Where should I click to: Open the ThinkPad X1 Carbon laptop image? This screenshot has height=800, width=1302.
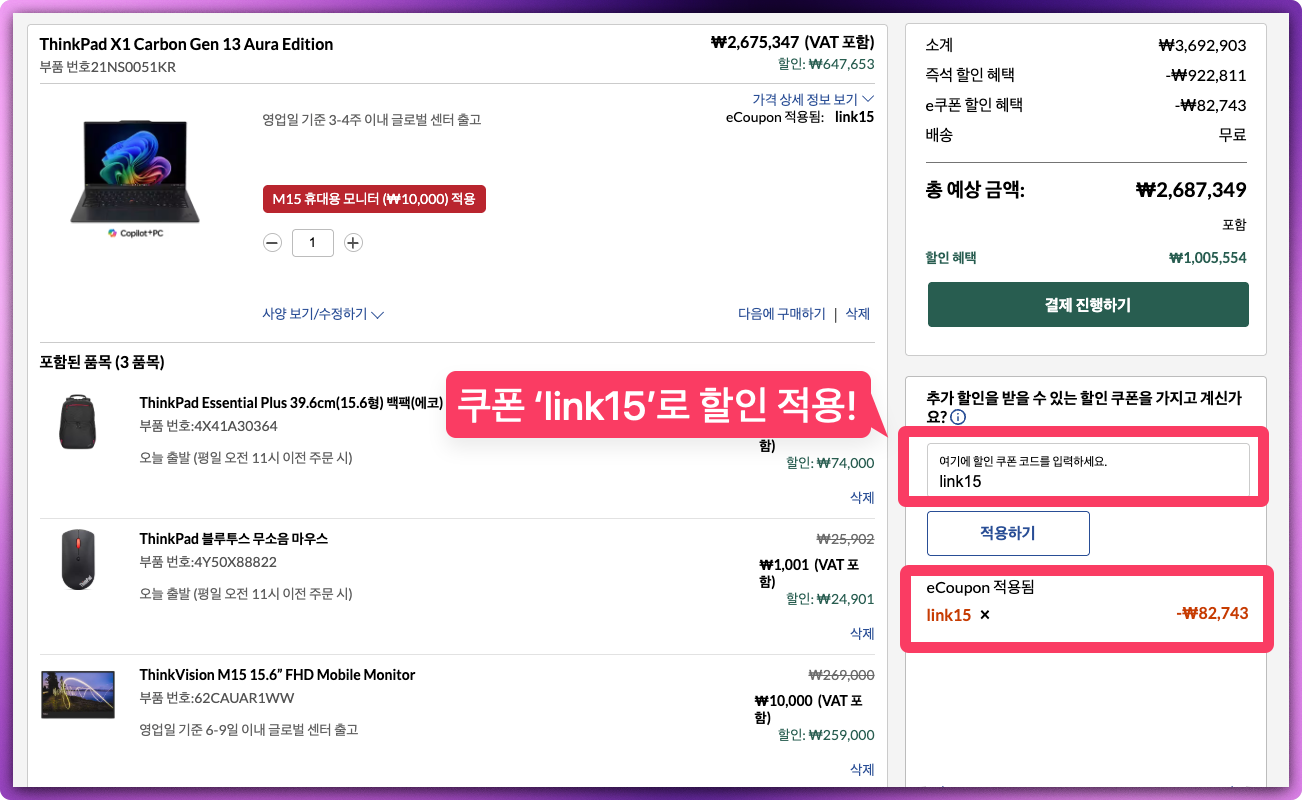tap(135, 172)
